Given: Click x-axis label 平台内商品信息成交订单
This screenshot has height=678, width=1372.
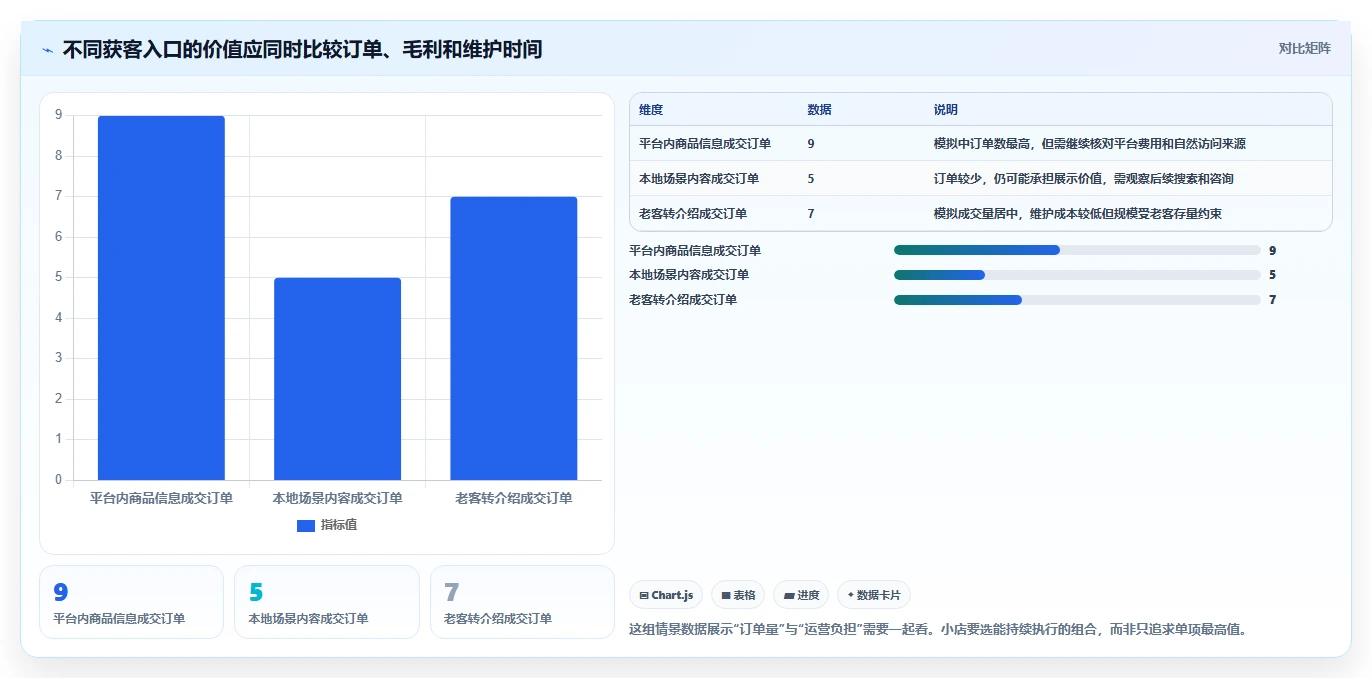Looking at the screenshot, I should [161, 497].
